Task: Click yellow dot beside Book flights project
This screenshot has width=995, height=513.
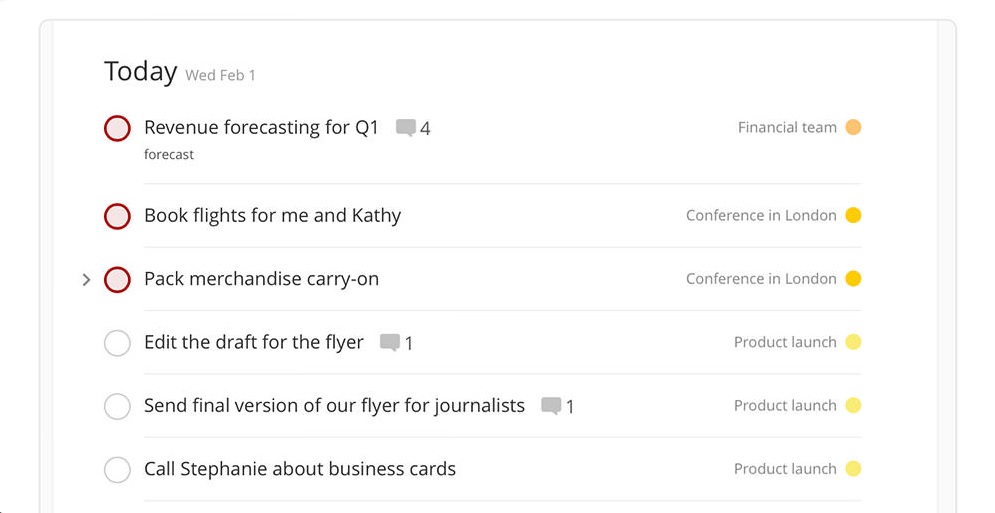Action: 853,215
